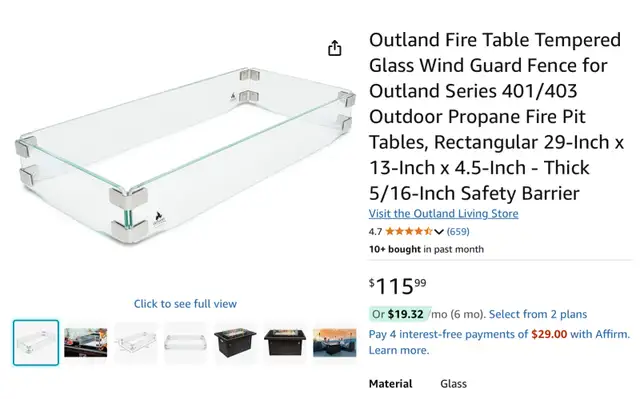Visit the Outland Living Store link
Image resolution: width=640 pixels, height=399 pixels.
(x=443, y=213)
